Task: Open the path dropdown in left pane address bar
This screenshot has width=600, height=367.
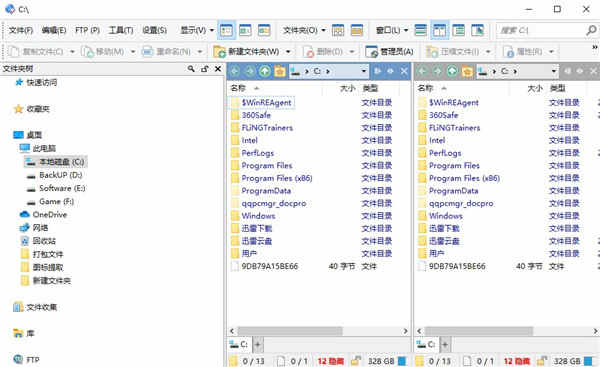Action: (364, 71)
